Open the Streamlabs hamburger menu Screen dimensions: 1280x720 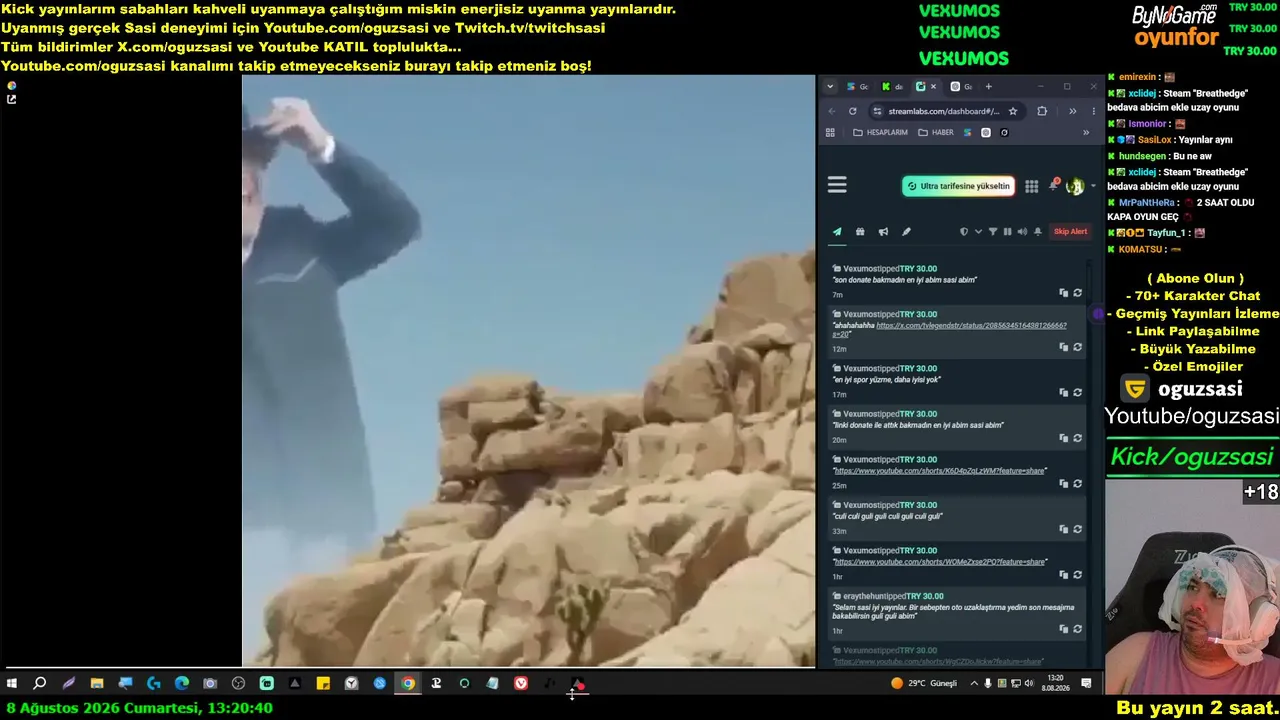coord(837,185)
